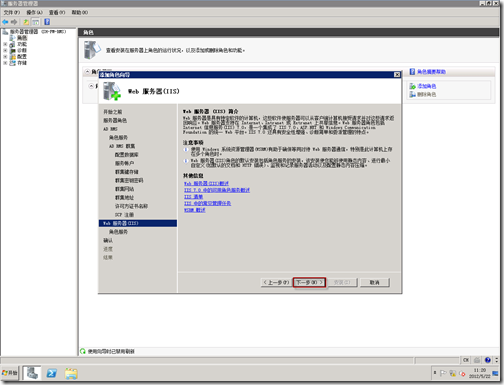Expand the 配置 tree node

tap(5, 57)
